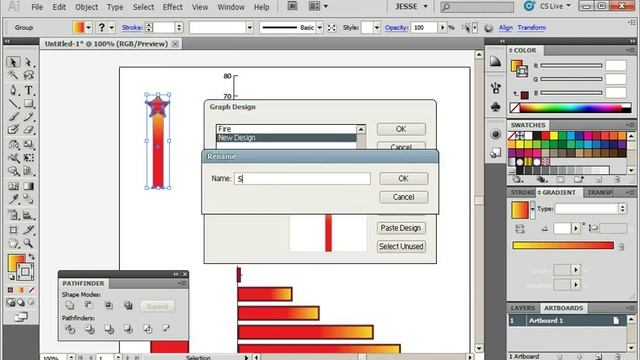Screen dimensions: 640x360
Task: Click Minus Back pathfinder icon
Action: (166, 328)
